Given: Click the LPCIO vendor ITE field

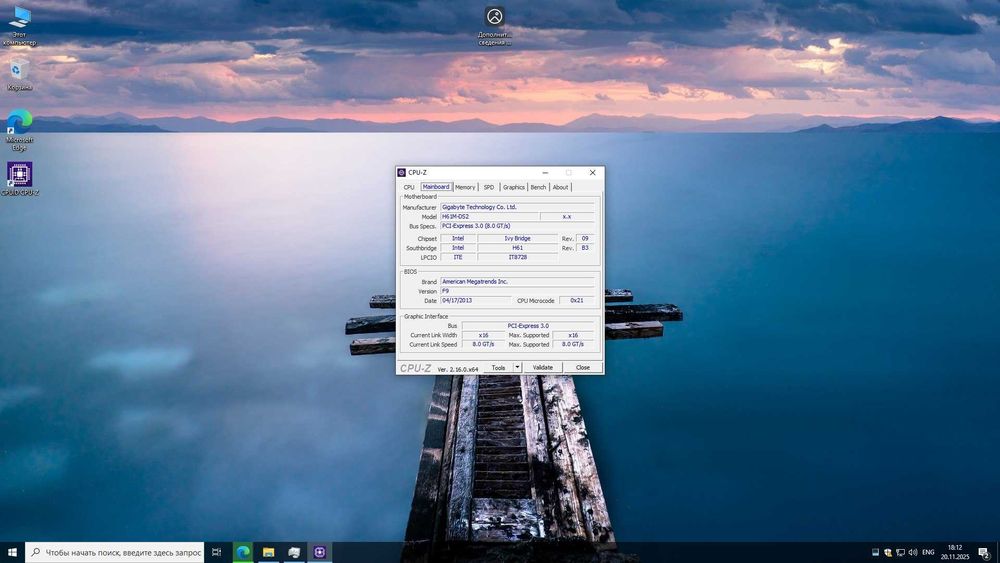Looking at the screenshot, I should tap(458, 258).
